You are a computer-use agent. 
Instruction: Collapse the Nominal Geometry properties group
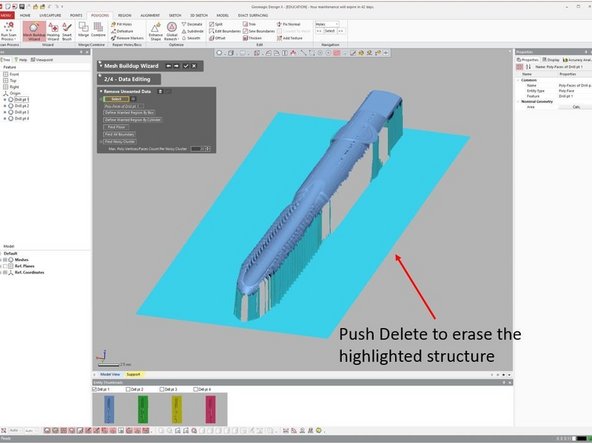tap(518, 102)
